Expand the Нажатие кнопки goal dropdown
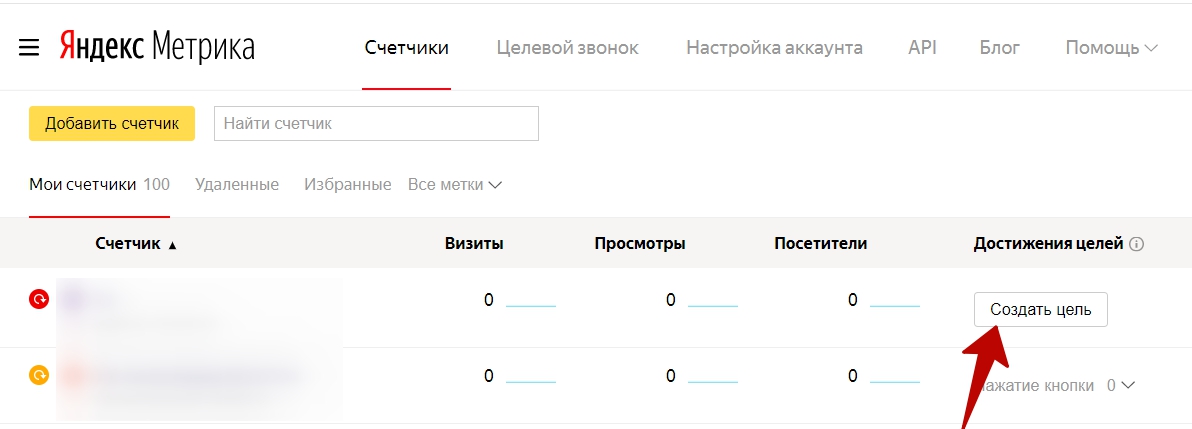 pos(1129,385)
